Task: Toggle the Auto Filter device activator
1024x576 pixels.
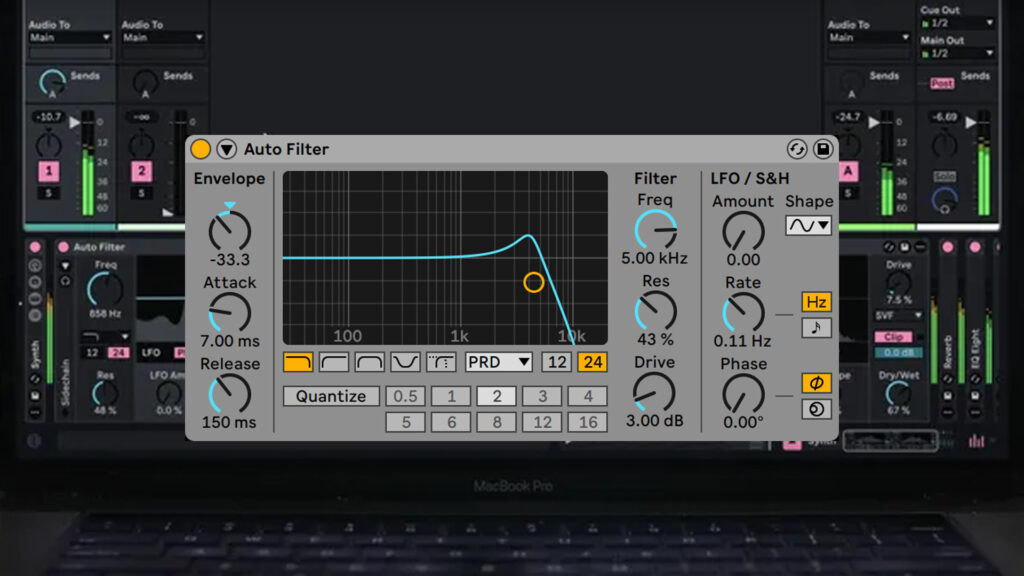Action: tap(200, 150)
